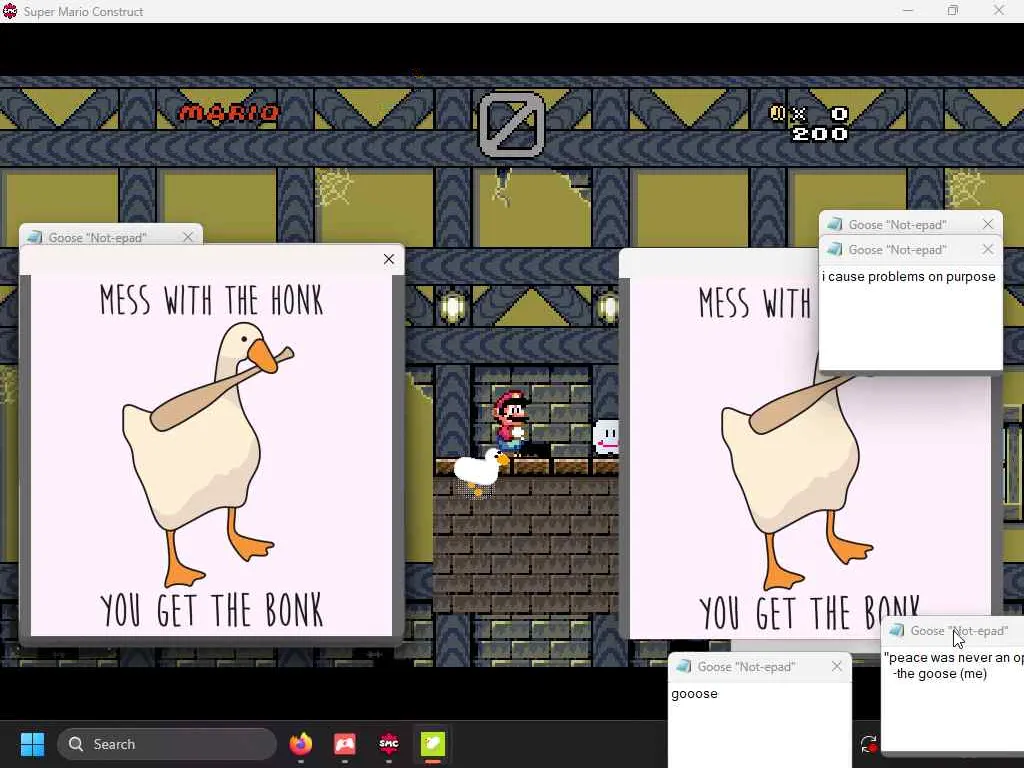Click the notepad icon on the left Goose Not-epad title

pyautogui.click(x=34, y=237)
